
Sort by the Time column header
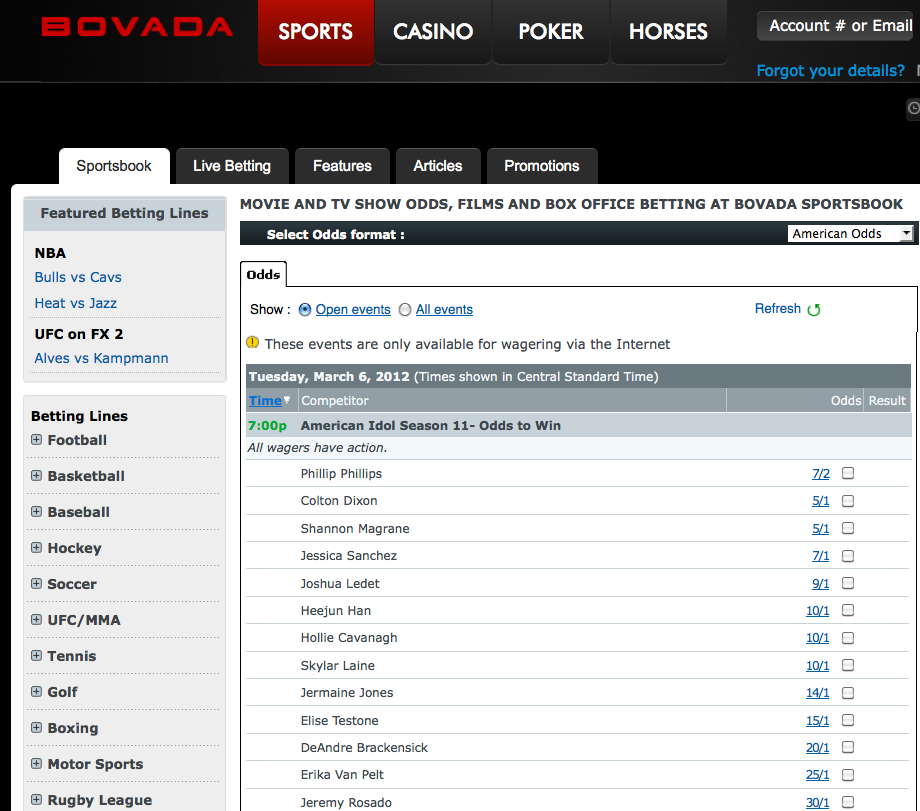[x=265, y=400]
